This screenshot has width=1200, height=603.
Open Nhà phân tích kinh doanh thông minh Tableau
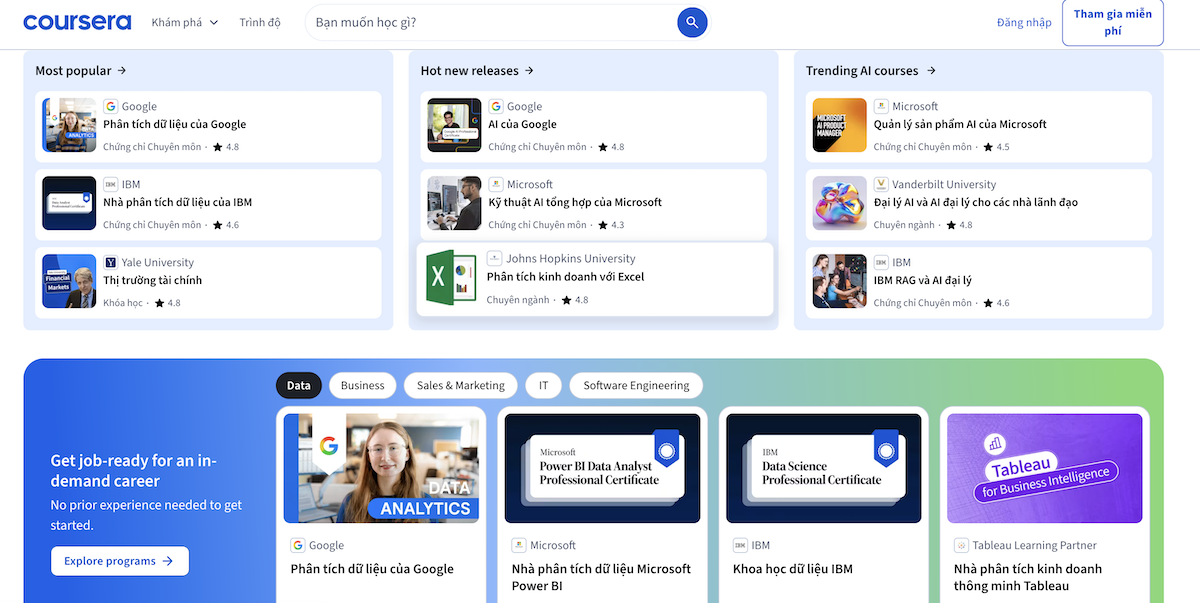[1028, 577]
